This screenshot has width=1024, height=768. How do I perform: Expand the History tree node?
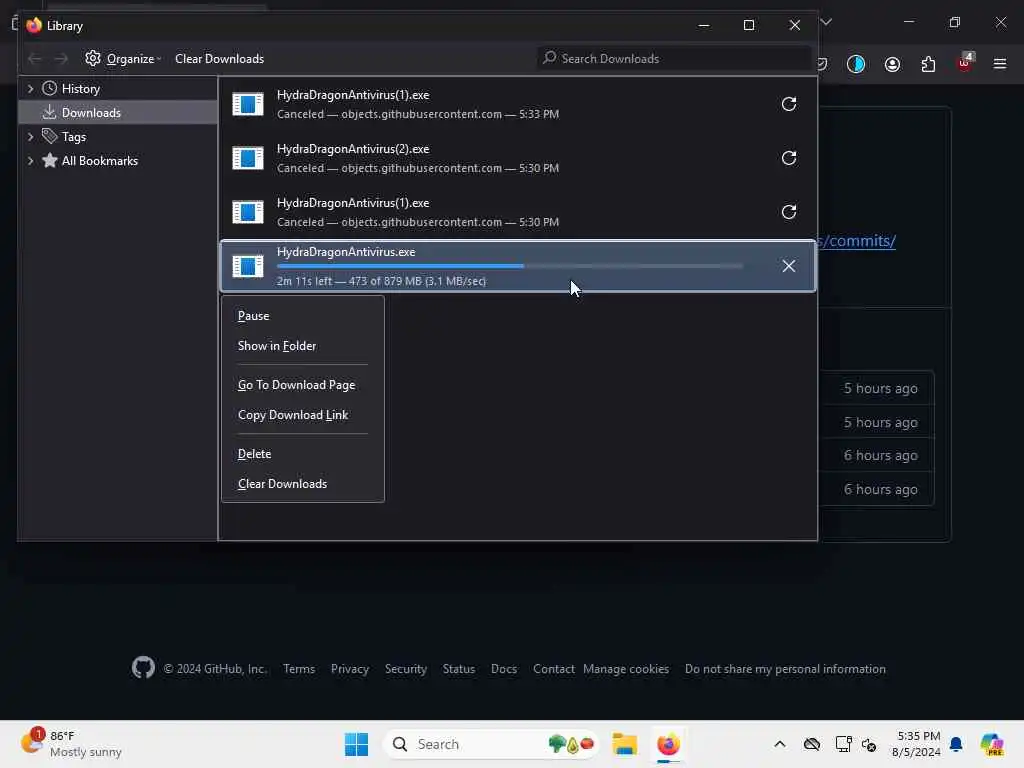(30, 88)
